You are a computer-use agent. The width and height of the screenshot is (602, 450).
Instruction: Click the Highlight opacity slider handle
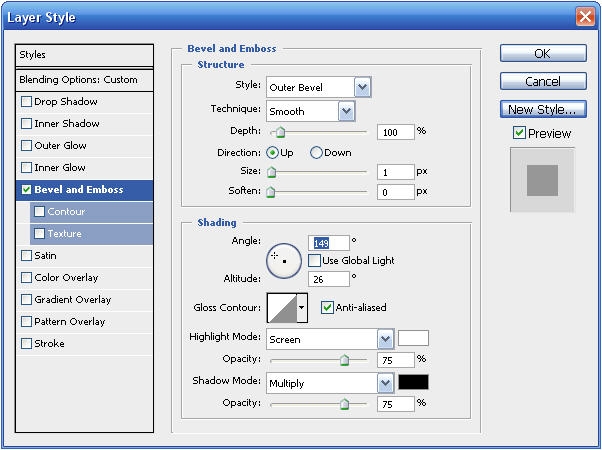pyautogui.click(x=344, y=360)
